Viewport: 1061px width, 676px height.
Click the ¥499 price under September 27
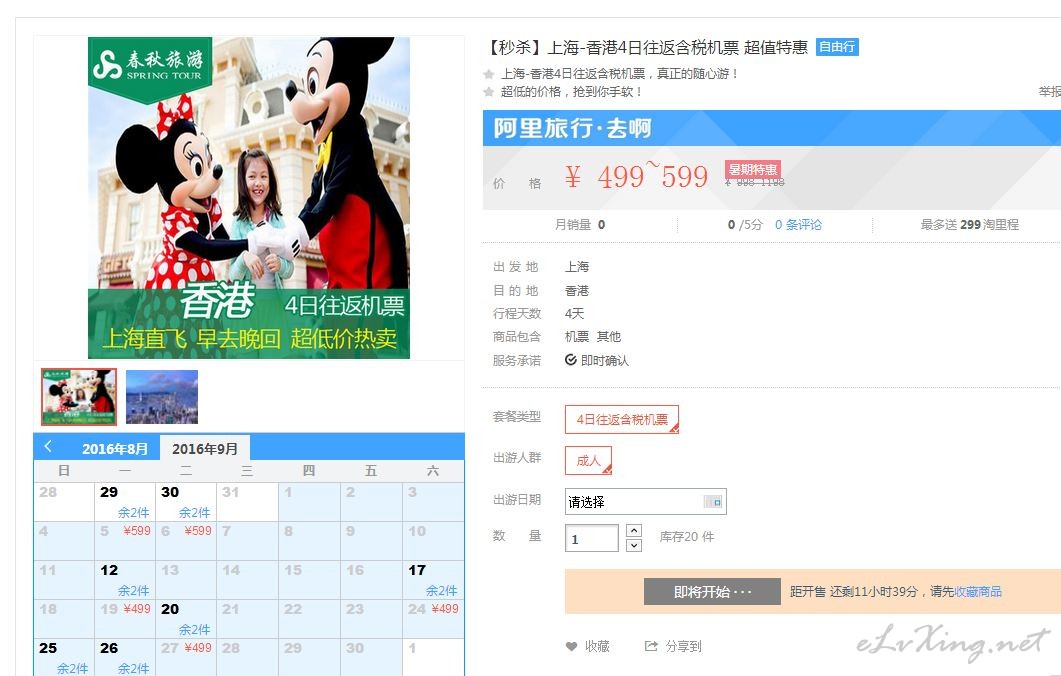198,648
